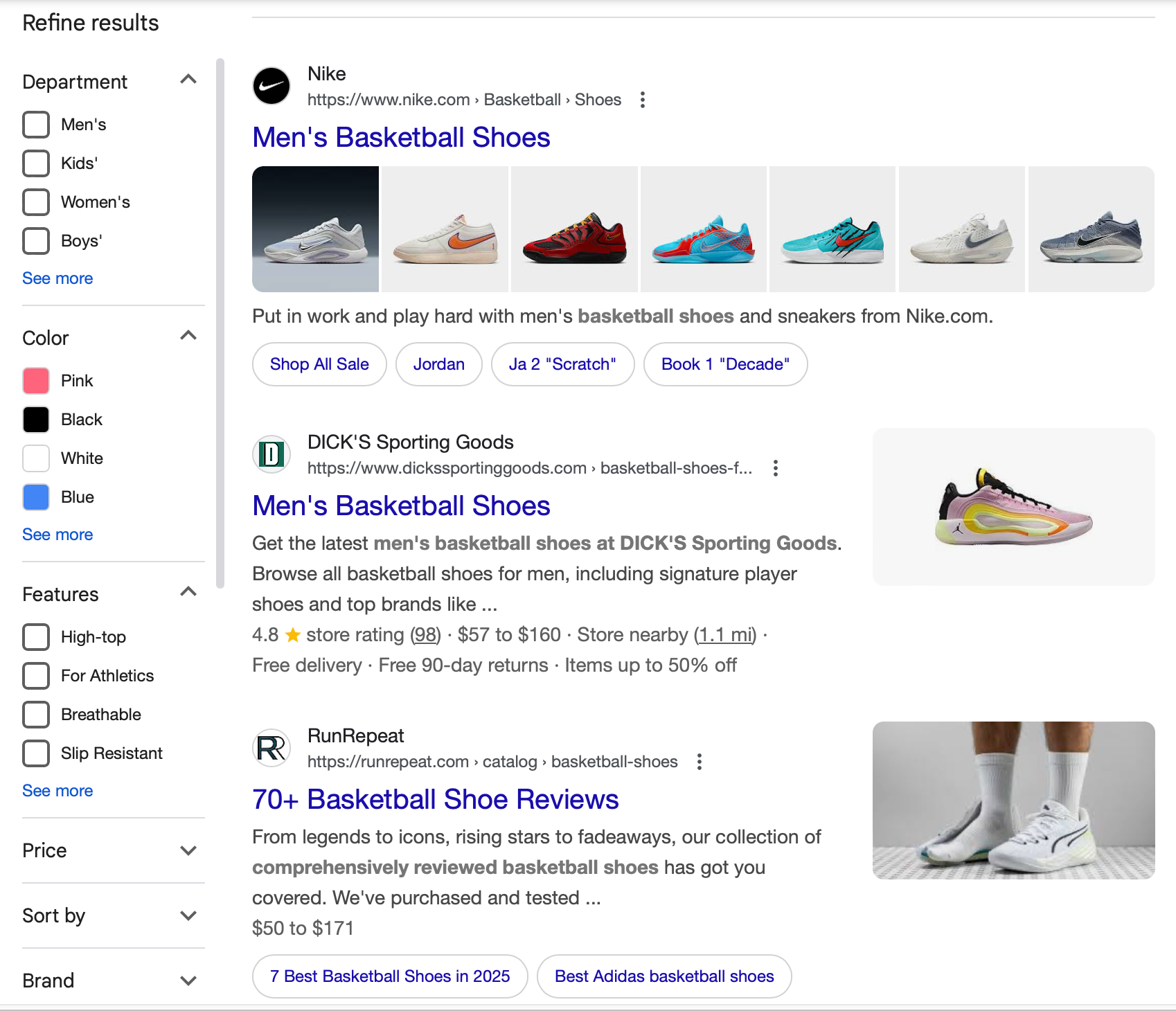Open the three-dot menu for the RunRepeat result
Viewport: 1176px width, 1011px height.
point(700,762)
